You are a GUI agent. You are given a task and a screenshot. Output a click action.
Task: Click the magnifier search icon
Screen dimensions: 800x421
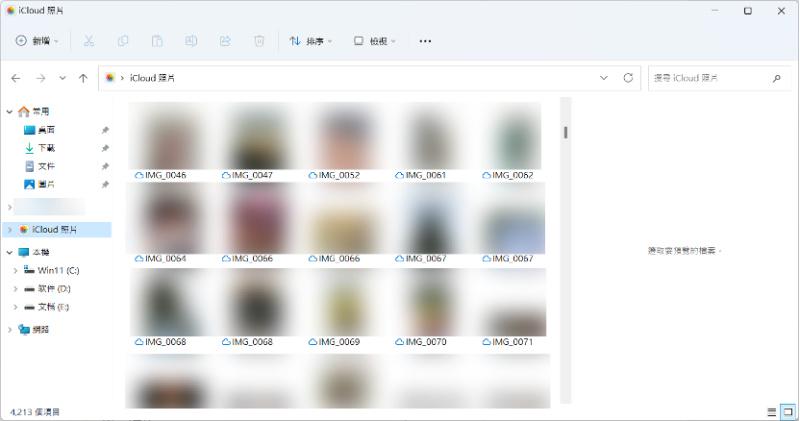point(777,78)
